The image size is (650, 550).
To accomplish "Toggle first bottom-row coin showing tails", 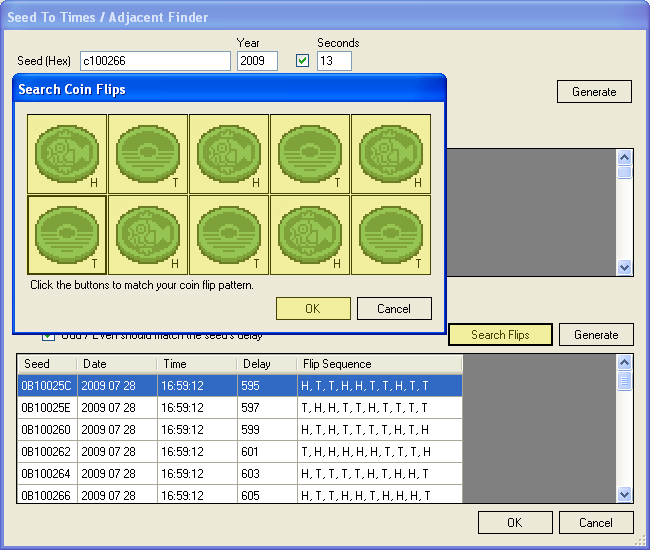I will click(66, 234).
